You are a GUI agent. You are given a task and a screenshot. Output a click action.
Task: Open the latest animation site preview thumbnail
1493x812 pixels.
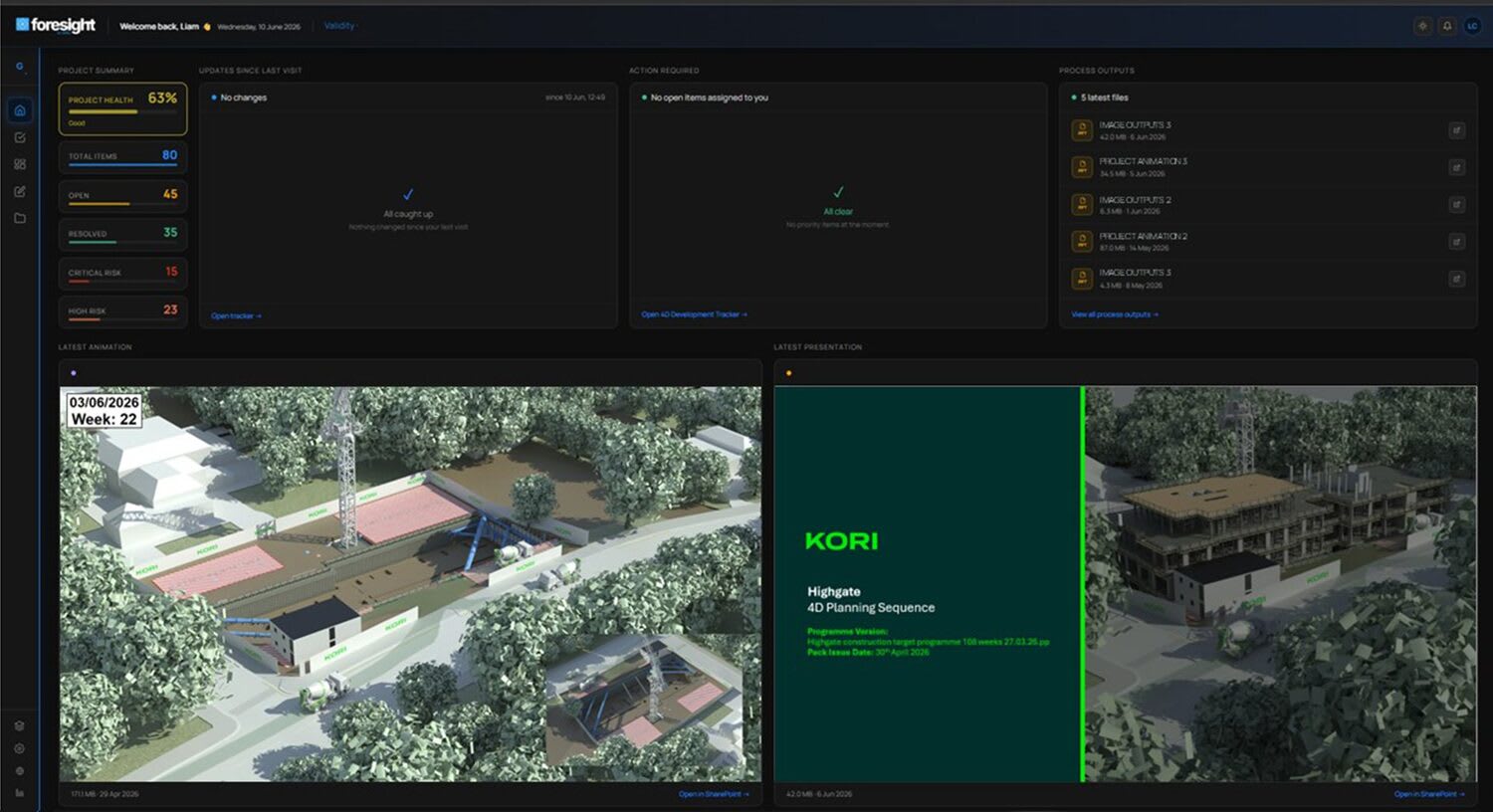[x=410, y=584]
